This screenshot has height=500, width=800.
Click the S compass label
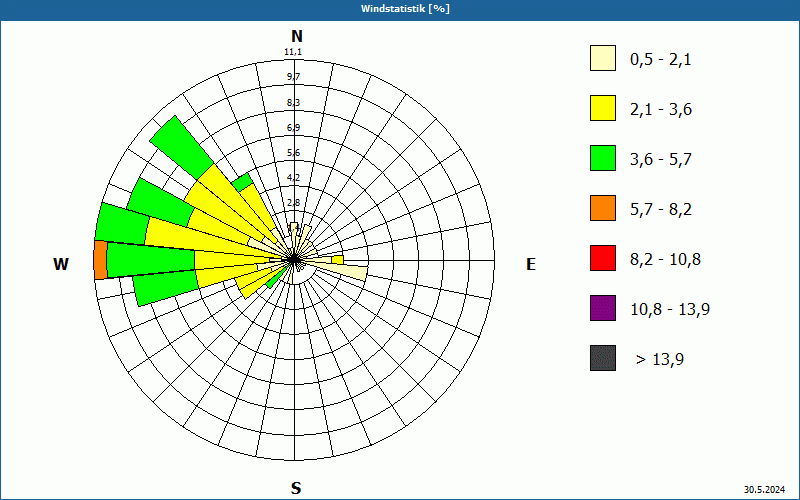pos(296,488)
